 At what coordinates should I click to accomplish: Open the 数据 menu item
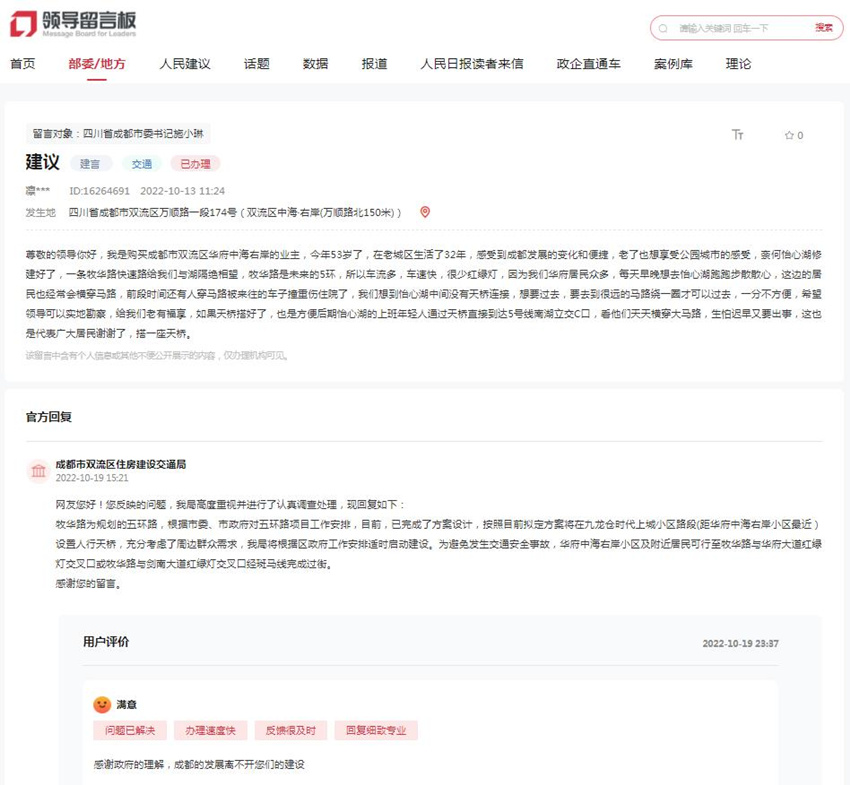[x=315, y=64]
